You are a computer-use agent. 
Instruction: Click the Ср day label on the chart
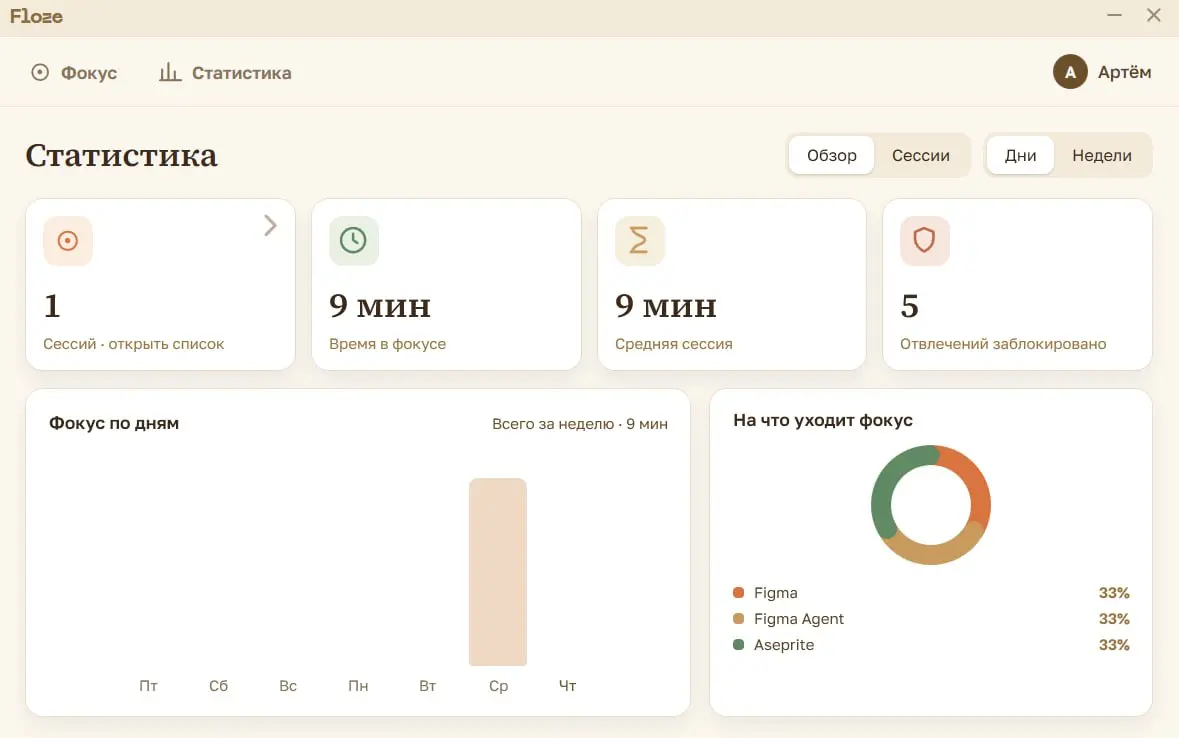click(499, 686)
